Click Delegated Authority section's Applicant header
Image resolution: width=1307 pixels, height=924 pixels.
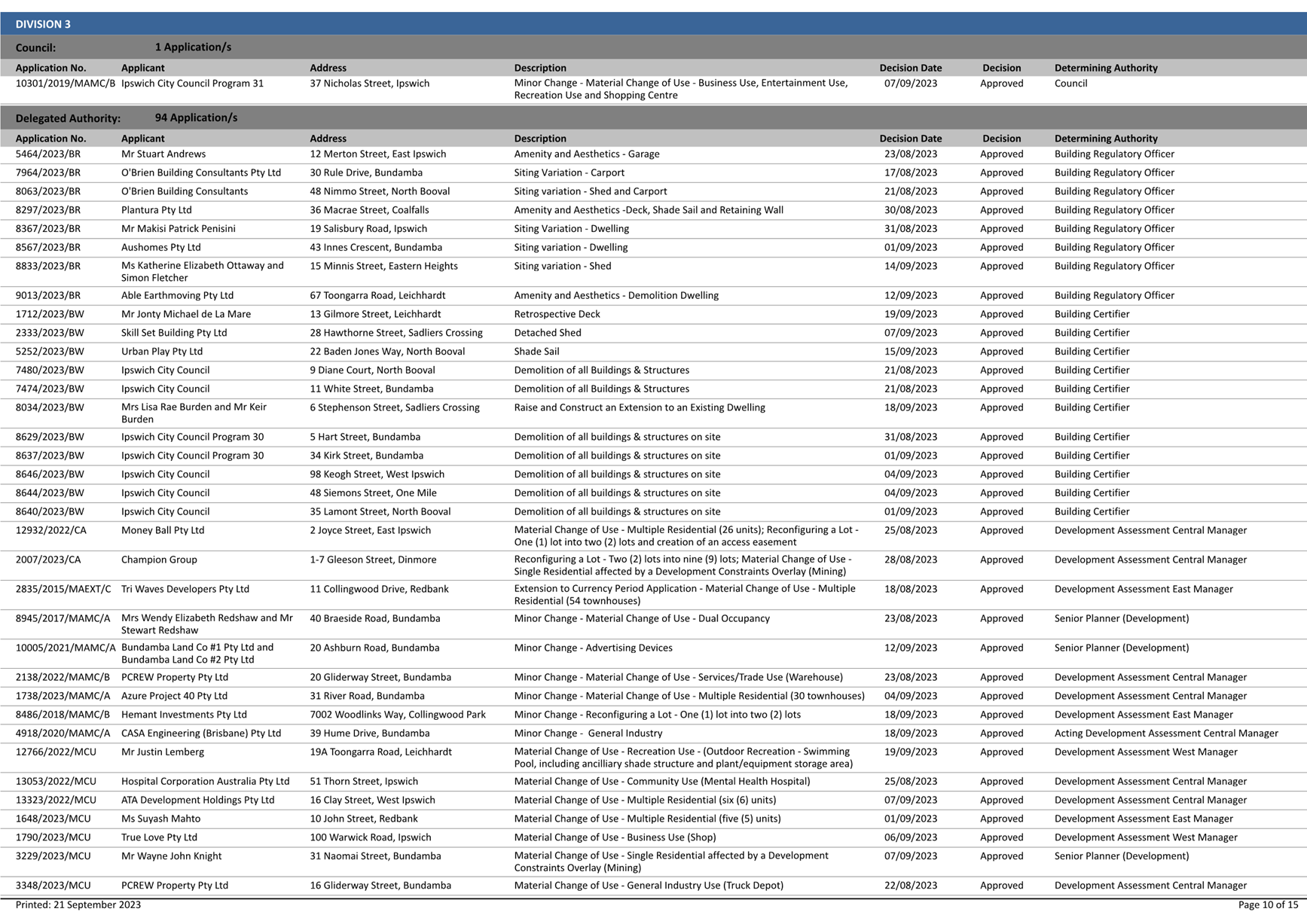coord(143,139)
